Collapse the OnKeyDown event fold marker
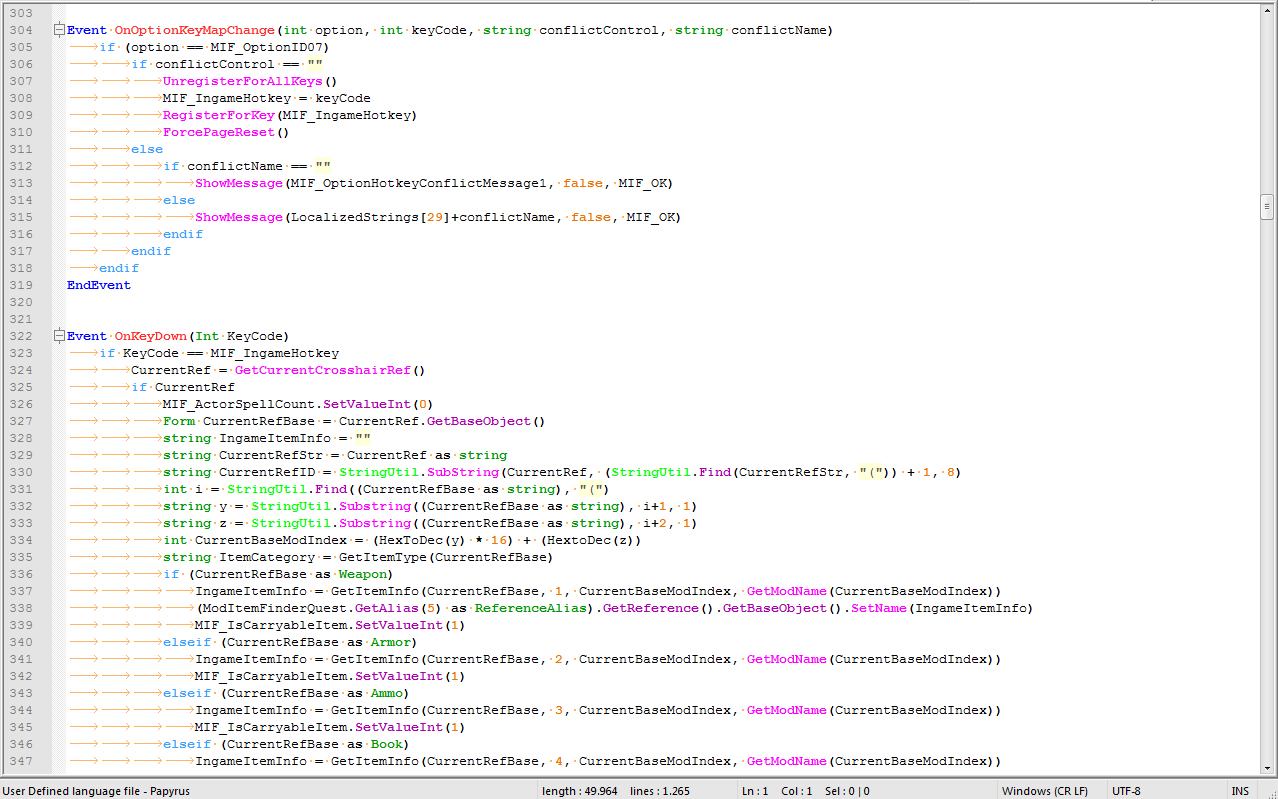 point(58,336)
